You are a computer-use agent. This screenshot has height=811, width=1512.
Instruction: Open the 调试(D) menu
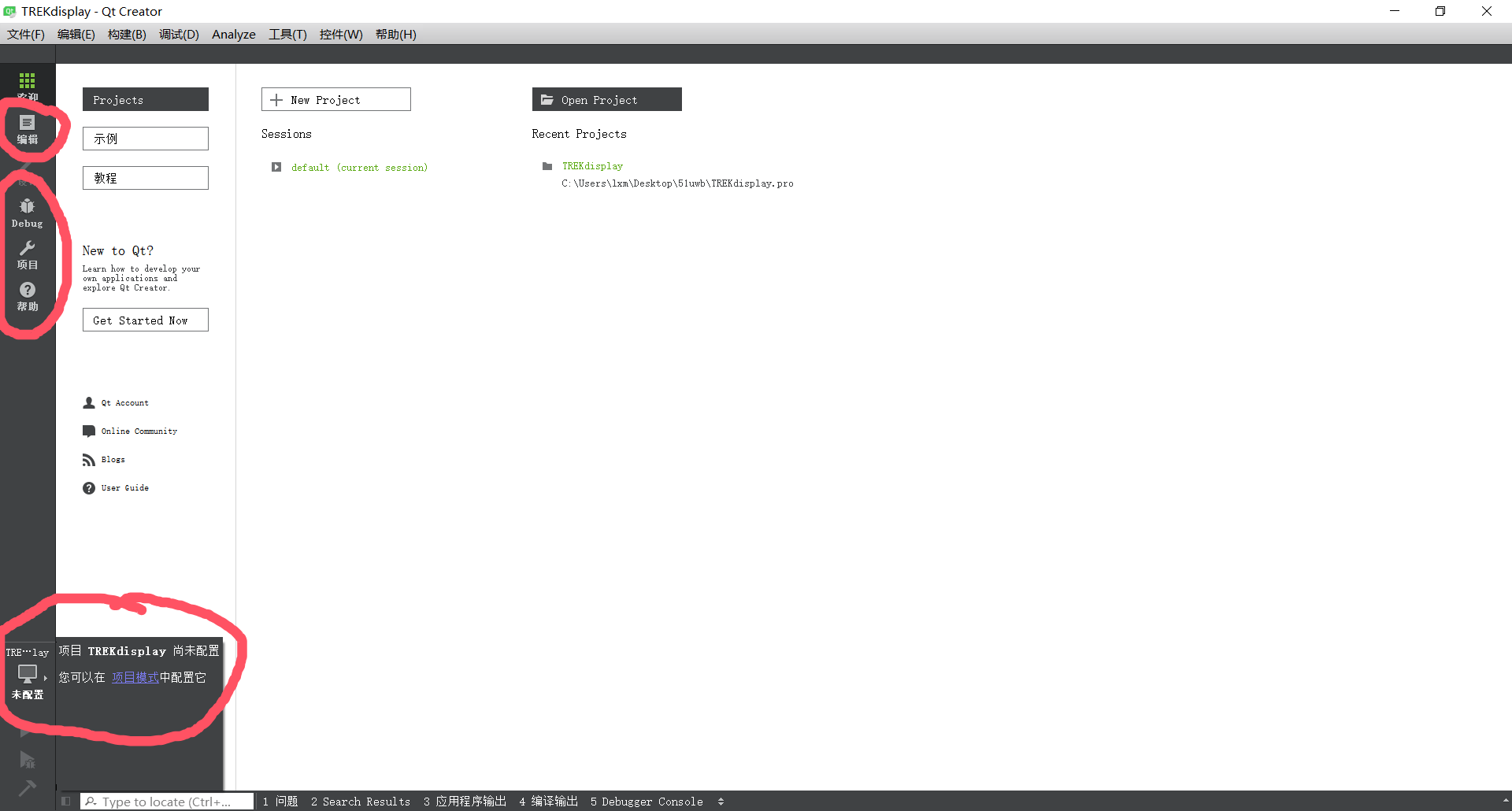click(x=179, y=34)
